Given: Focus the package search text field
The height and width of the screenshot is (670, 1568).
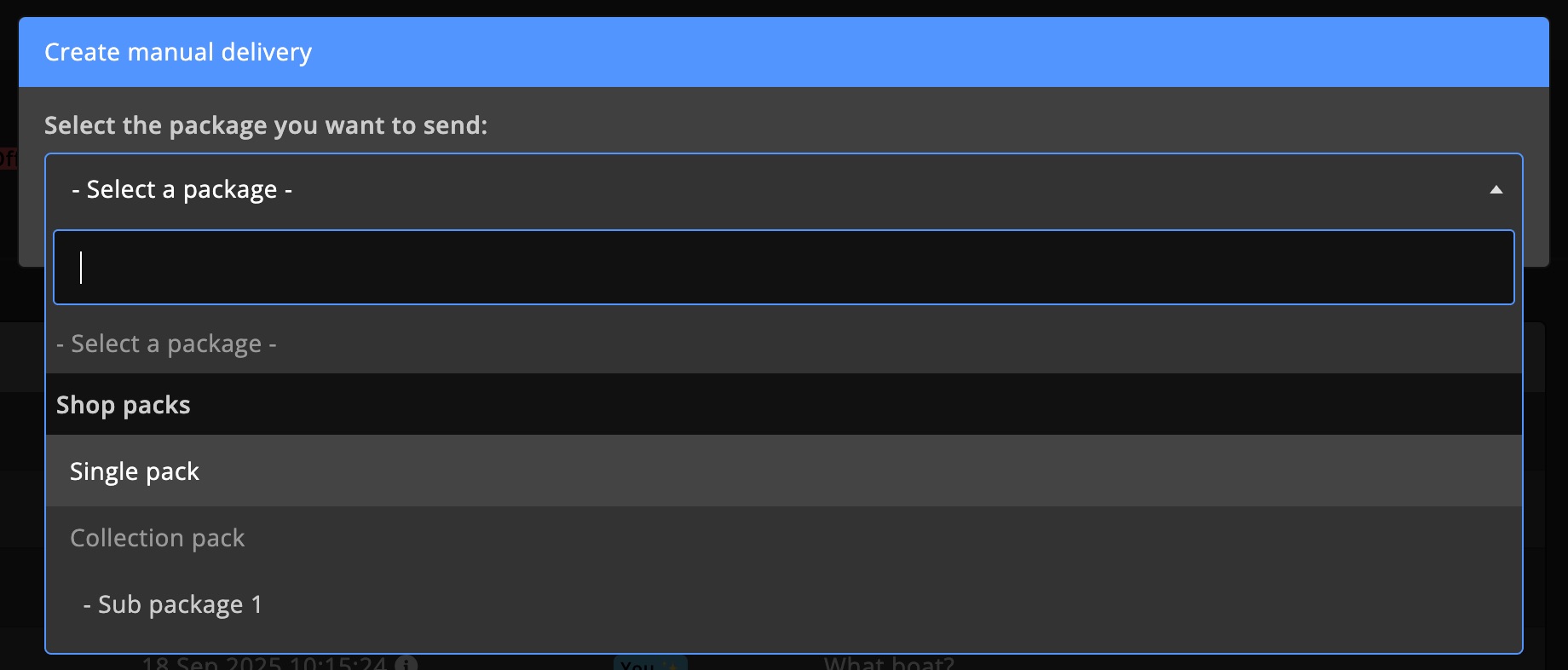Looking at the screenshot, I should click(x=782, y=268).
